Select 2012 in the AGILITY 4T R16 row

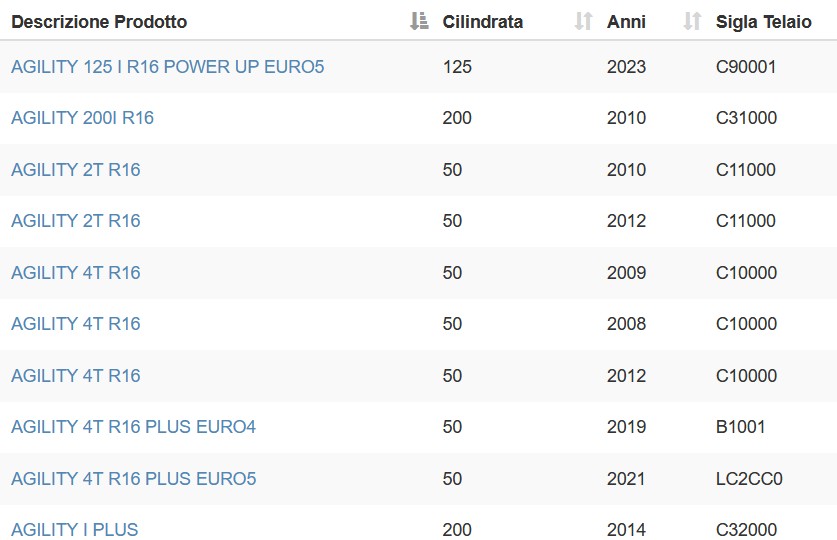click(x=626, y=376)
